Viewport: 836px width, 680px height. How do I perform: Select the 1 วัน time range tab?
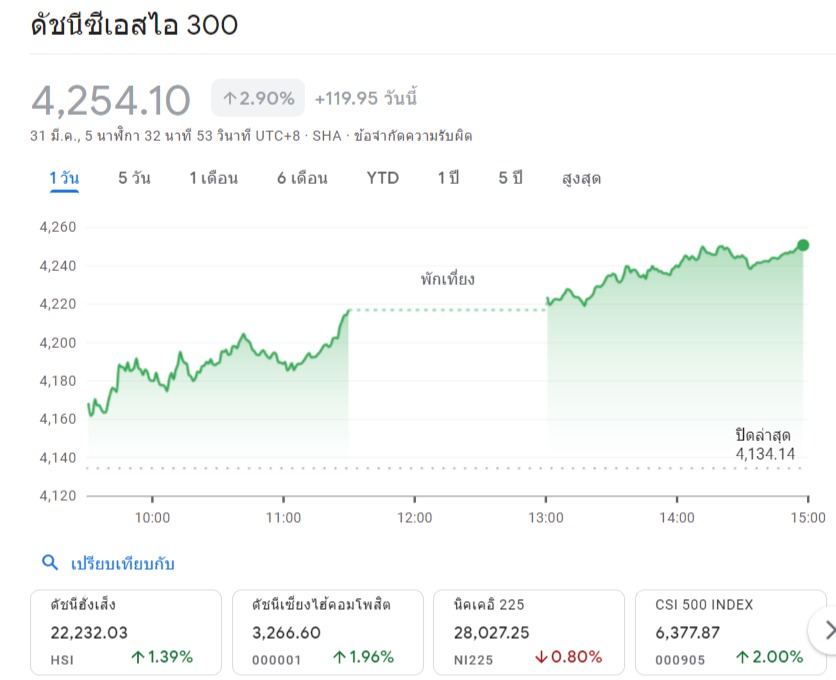64,178
